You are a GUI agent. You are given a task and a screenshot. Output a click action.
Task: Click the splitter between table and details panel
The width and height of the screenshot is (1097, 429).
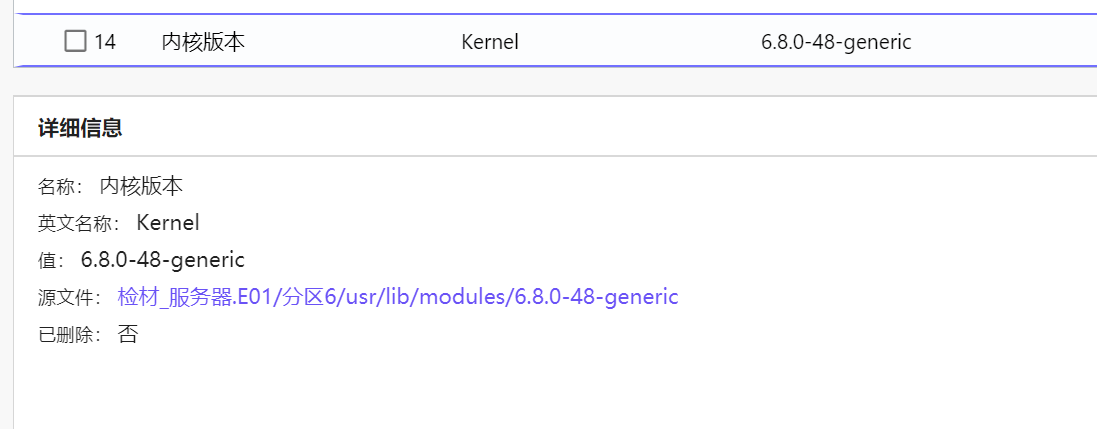tap(550, 81)
